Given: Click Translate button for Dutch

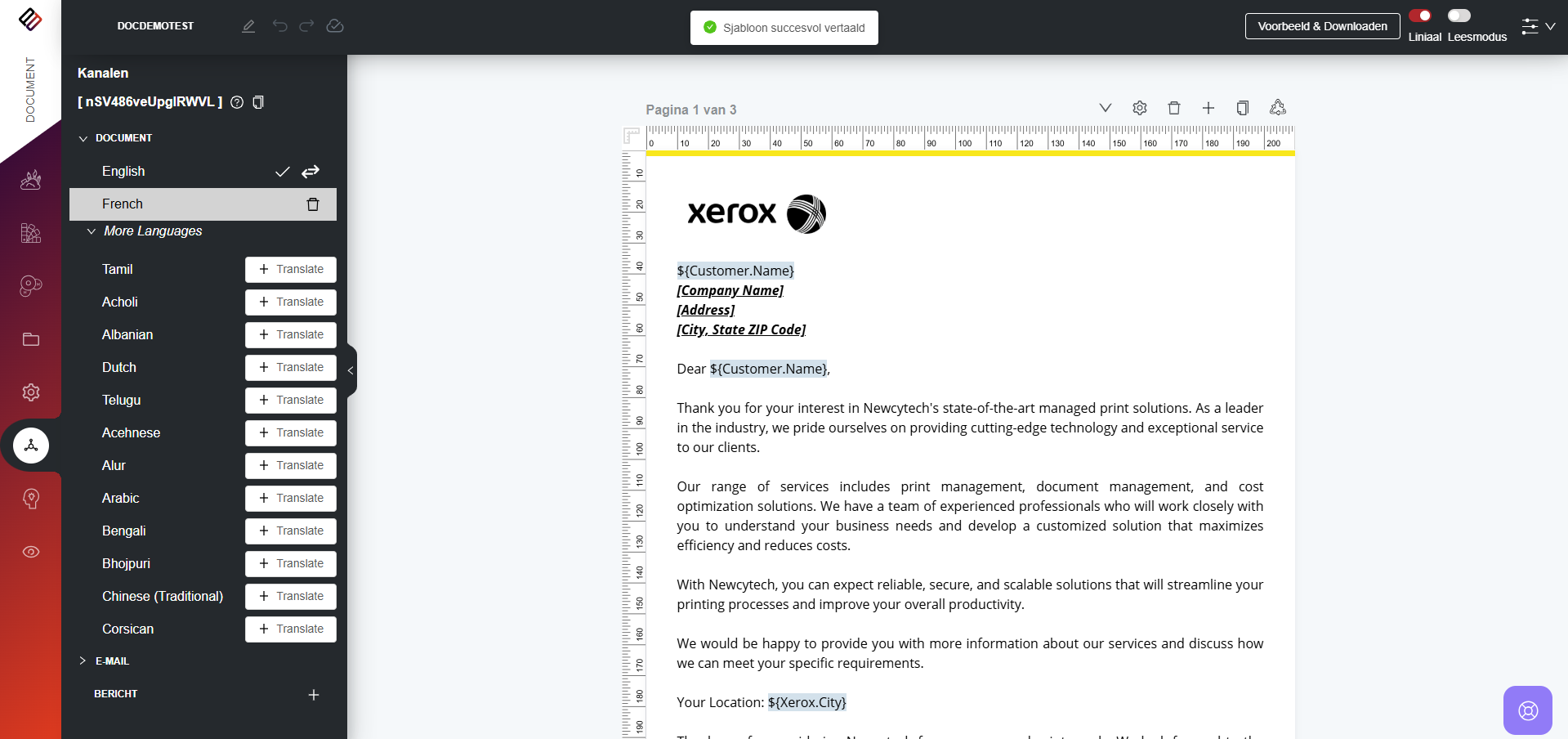Looking at the screenshot, I should tap(291, 368).
